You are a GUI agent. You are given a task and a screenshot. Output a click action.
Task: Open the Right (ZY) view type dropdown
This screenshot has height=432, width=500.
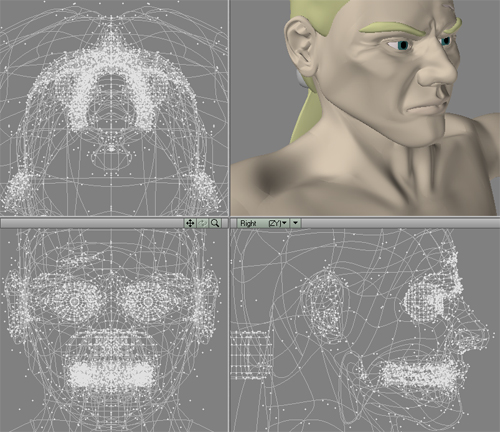(x=263, y=223)
